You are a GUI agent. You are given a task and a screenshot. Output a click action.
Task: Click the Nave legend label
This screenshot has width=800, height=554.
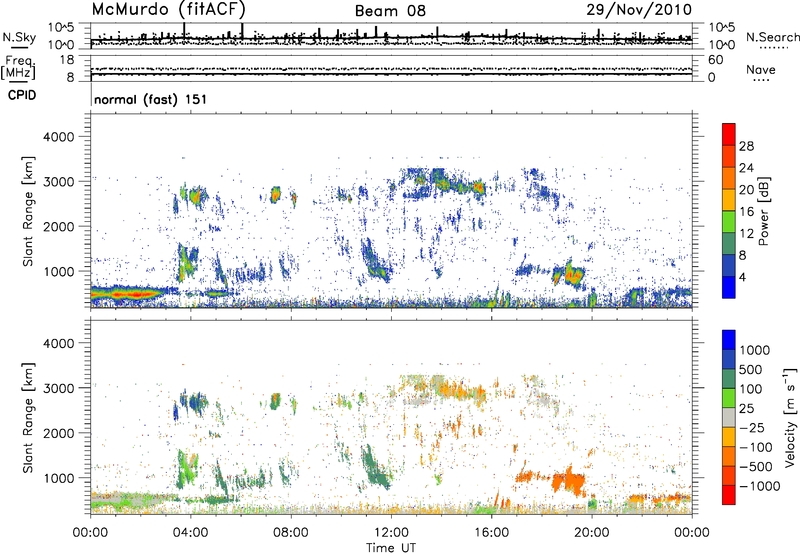(760, 70)
